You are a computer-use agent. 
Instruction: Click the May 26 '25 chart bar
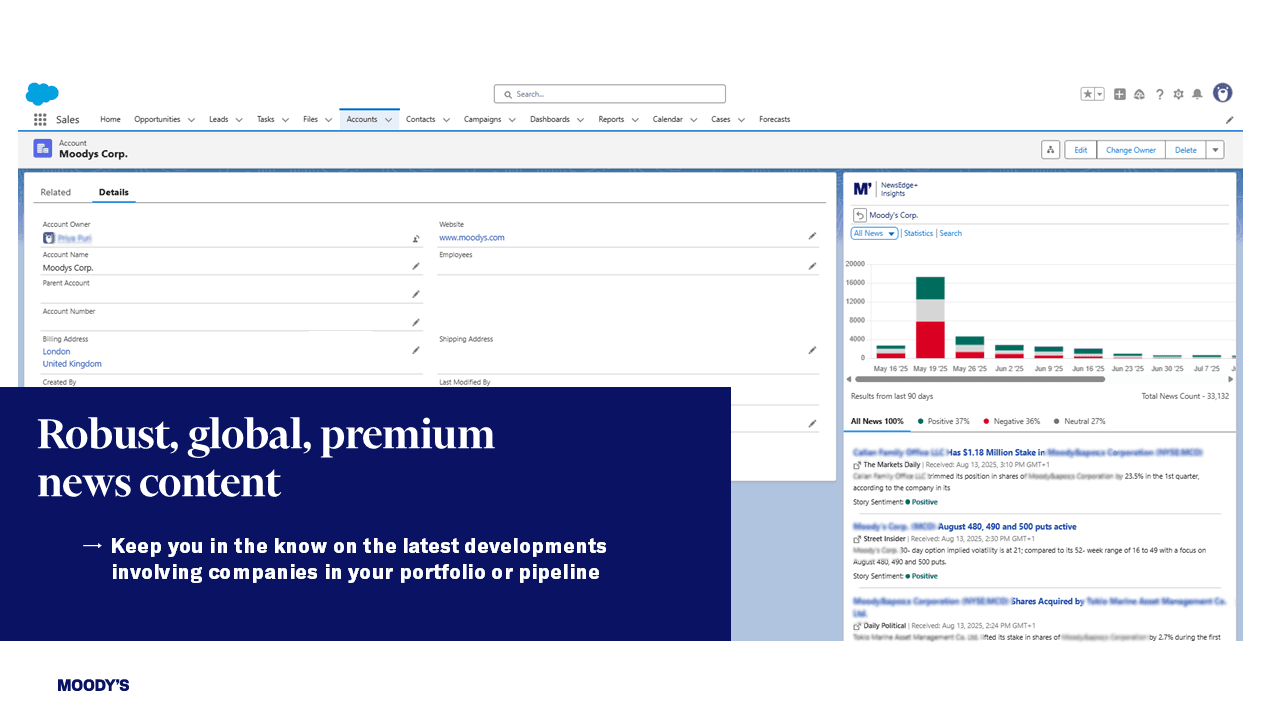tap(970, 347)
